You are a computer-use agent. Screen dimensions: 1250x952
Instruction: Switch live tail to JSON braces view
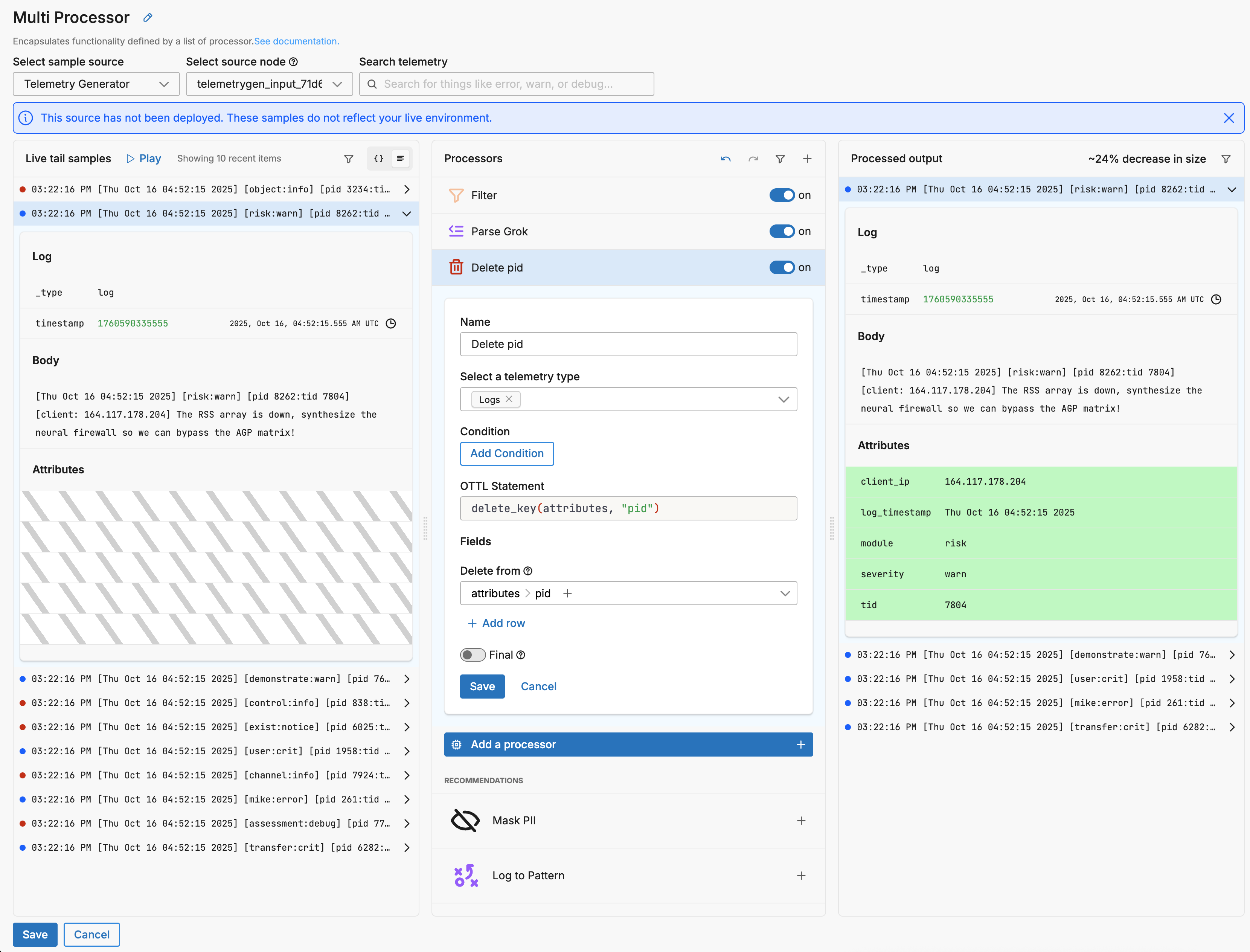(x=378, y=159)
